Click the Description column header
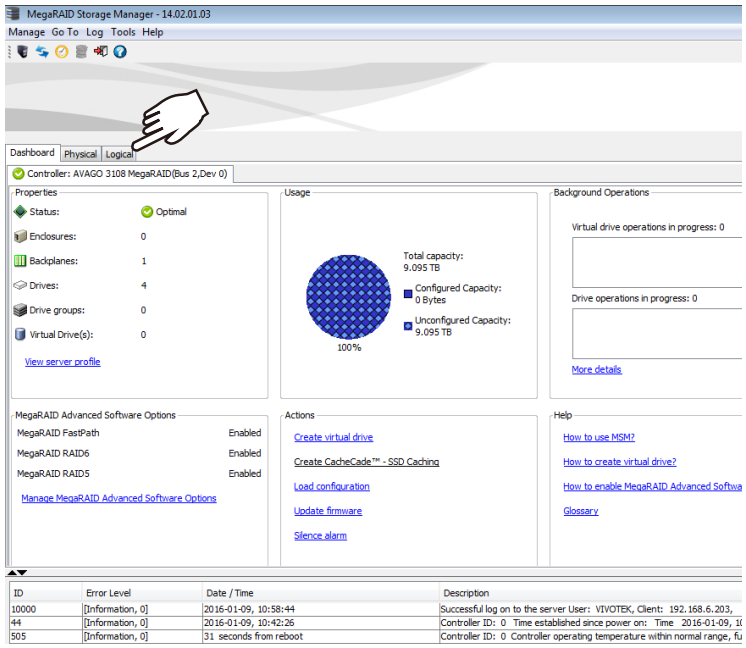The height and width of the screenshot is (648, 746). 590,593
